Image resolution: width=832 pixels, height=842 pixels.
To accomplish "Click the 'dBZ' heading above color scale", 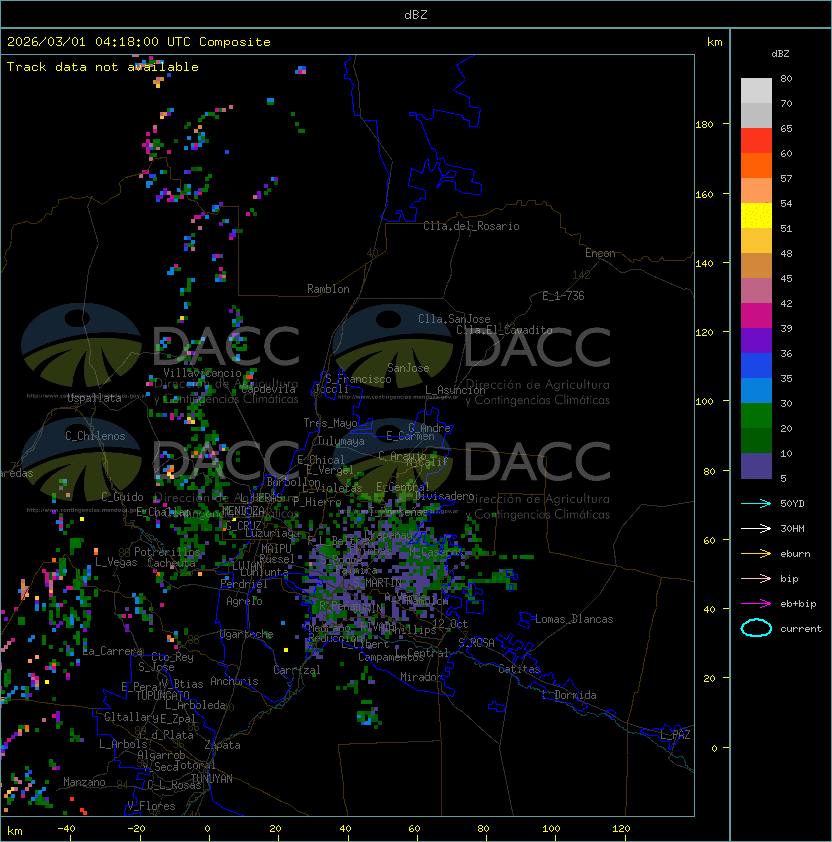I will (780, 54).
